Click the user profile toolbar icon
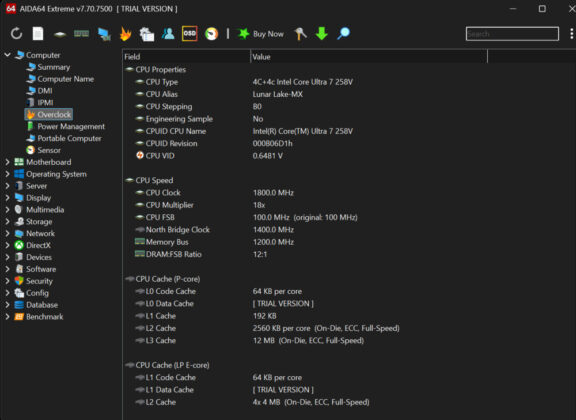This screenshot has height=420, width=576. tap(168, 34)
